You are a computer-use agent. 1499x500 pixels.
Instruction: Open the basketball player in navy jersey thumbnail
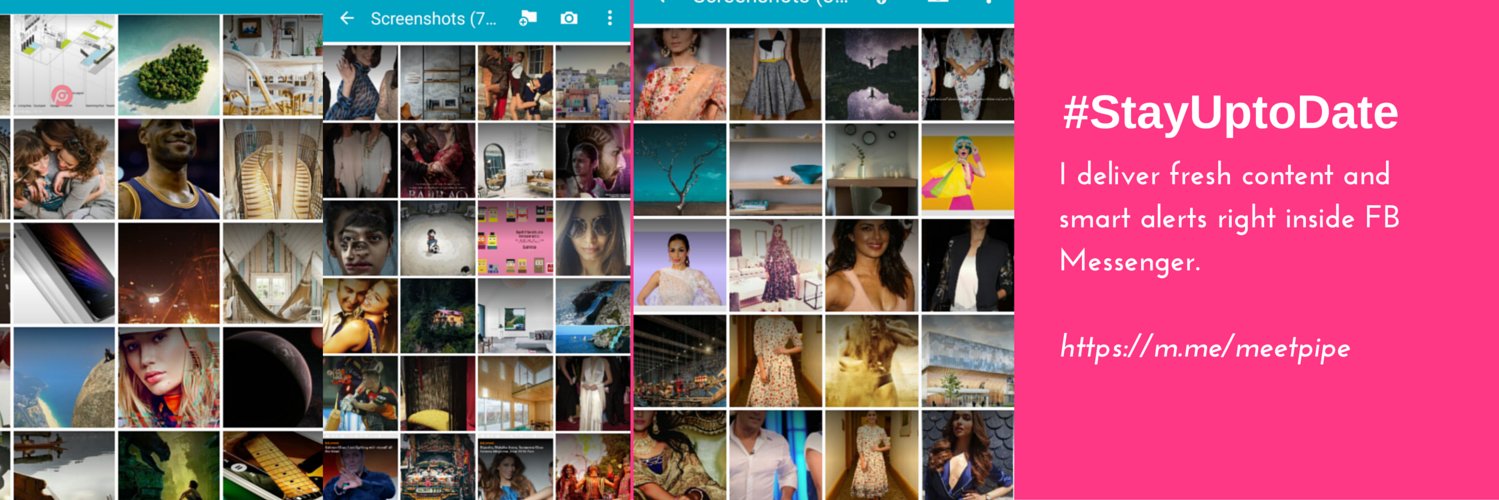tap(168, 168)
